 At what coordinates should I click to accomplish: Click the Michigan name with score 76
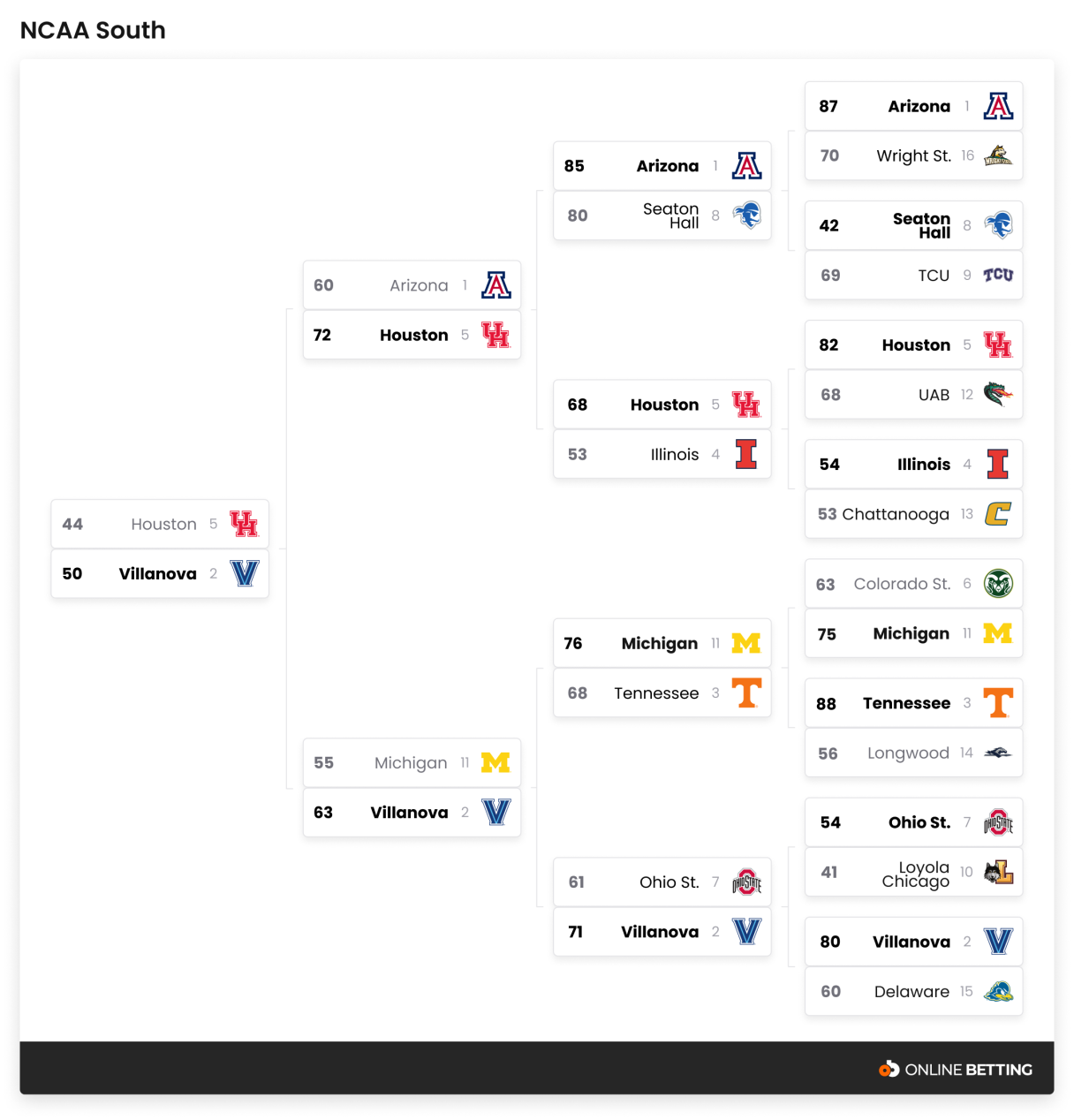pos(659,644)
